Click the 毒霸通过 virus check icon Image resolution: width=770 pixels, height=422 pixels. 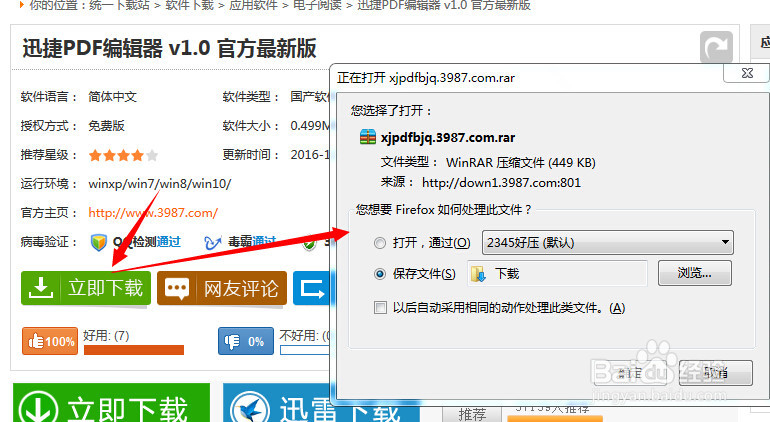click(213, 242)
